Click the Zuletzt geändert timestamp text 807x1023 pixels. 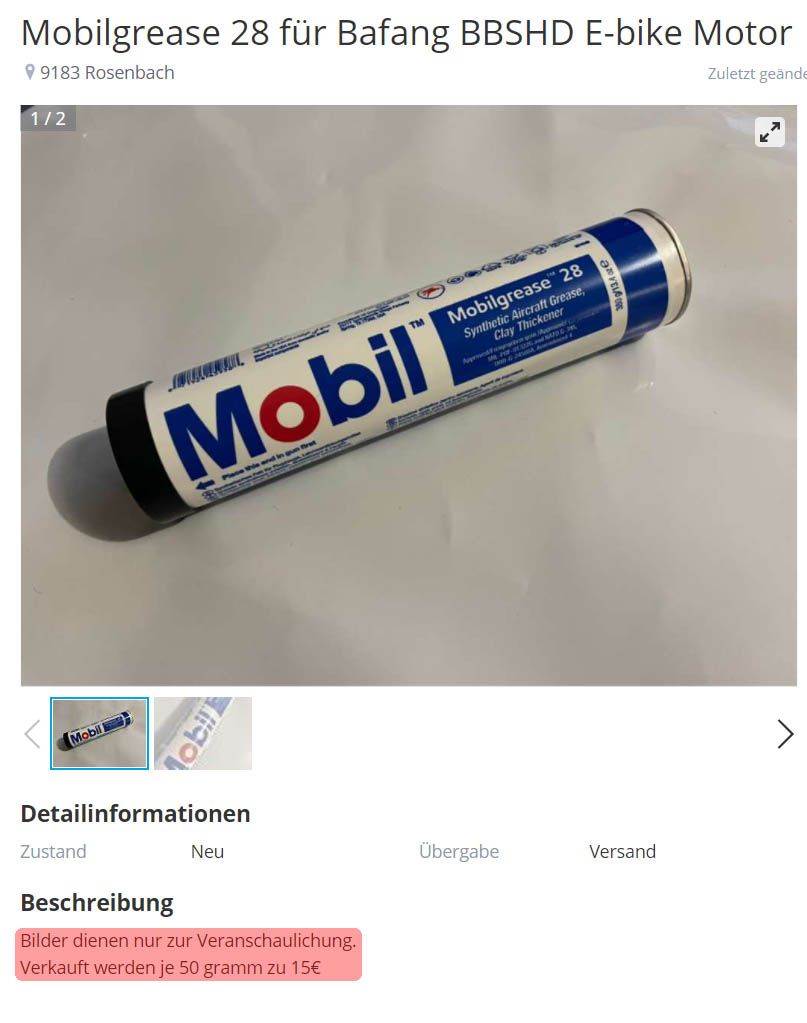pos(757,74)
